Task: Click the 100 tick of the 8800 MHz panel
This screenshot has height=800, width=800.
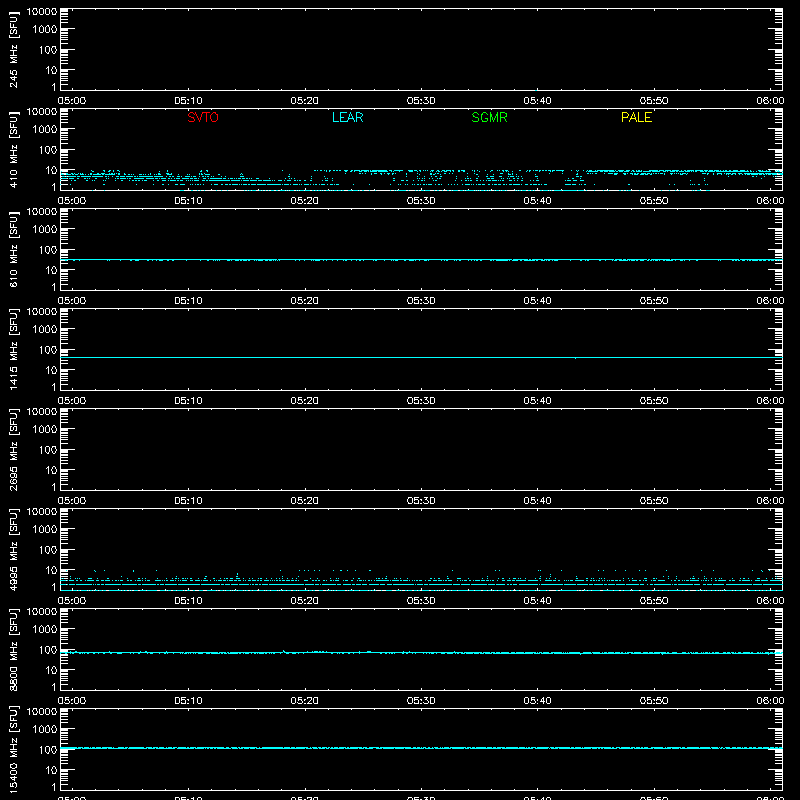Action: pyautogui.click(x=48, y=650)
